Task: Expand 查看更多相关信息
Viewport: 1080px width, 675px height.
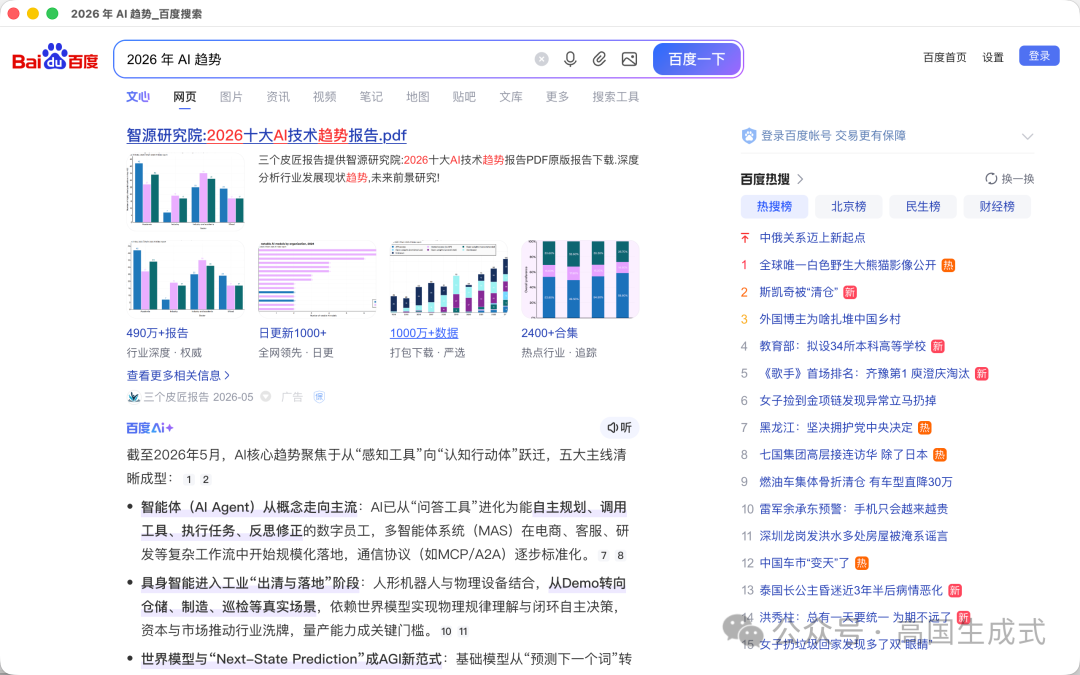Action: pyautogui.click(x=178, y=375)
